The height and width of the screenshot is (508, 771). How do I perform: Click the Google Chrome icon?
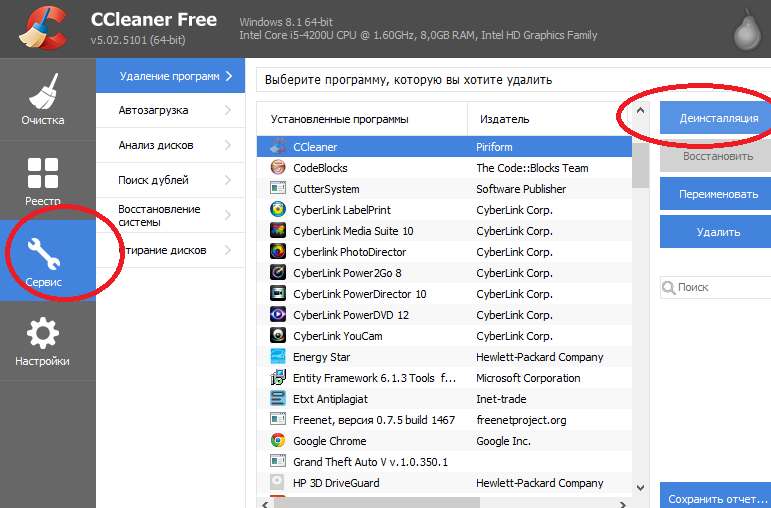coord(278,441)
